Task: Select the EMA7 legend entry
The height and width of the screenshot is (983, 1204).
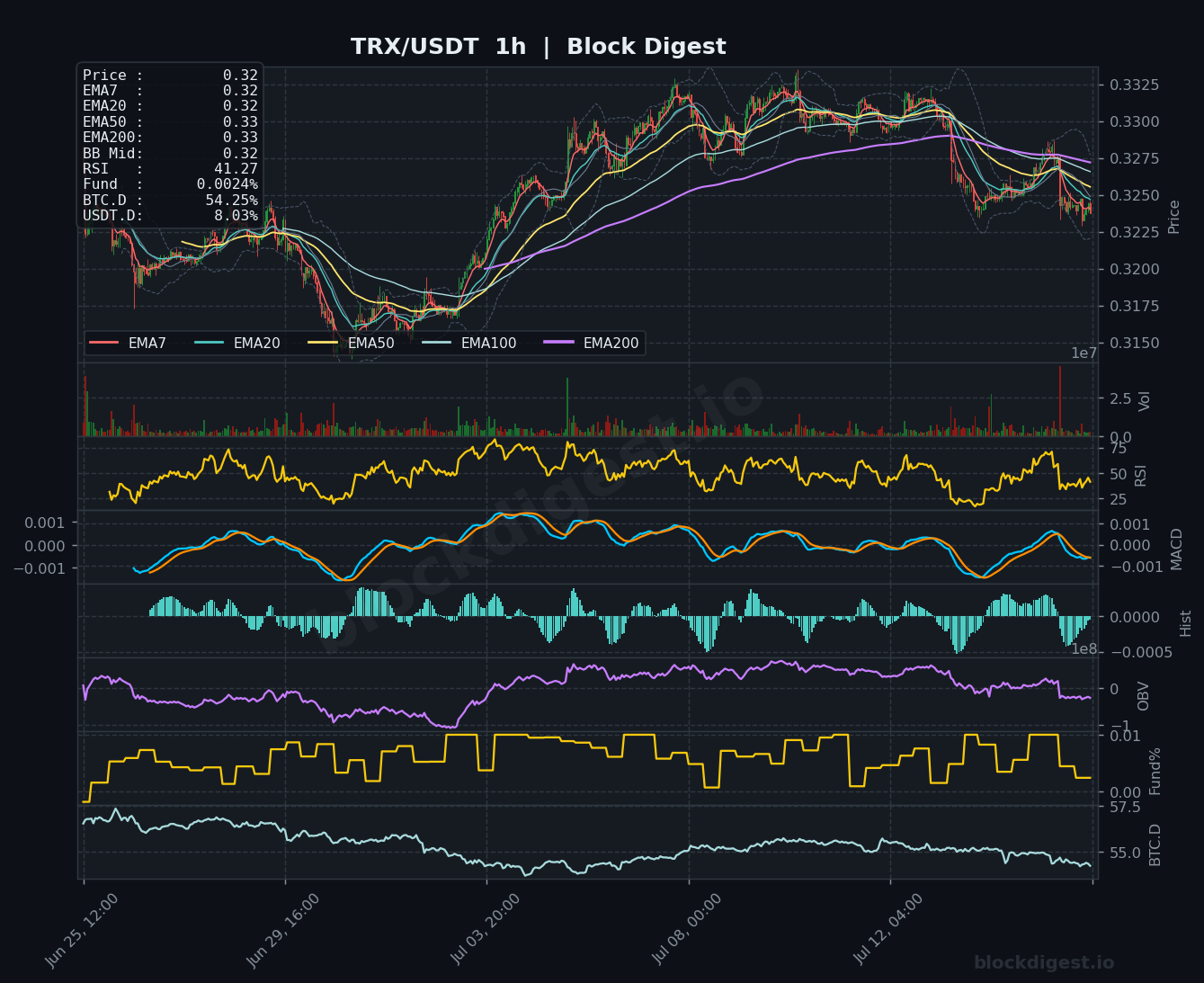Action: 128,343
